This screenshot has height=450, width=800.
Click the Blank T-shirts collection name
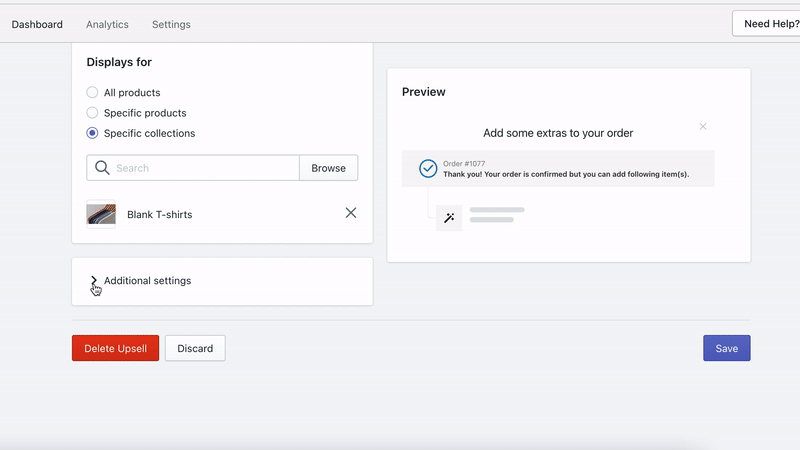[x=160, y=215]
